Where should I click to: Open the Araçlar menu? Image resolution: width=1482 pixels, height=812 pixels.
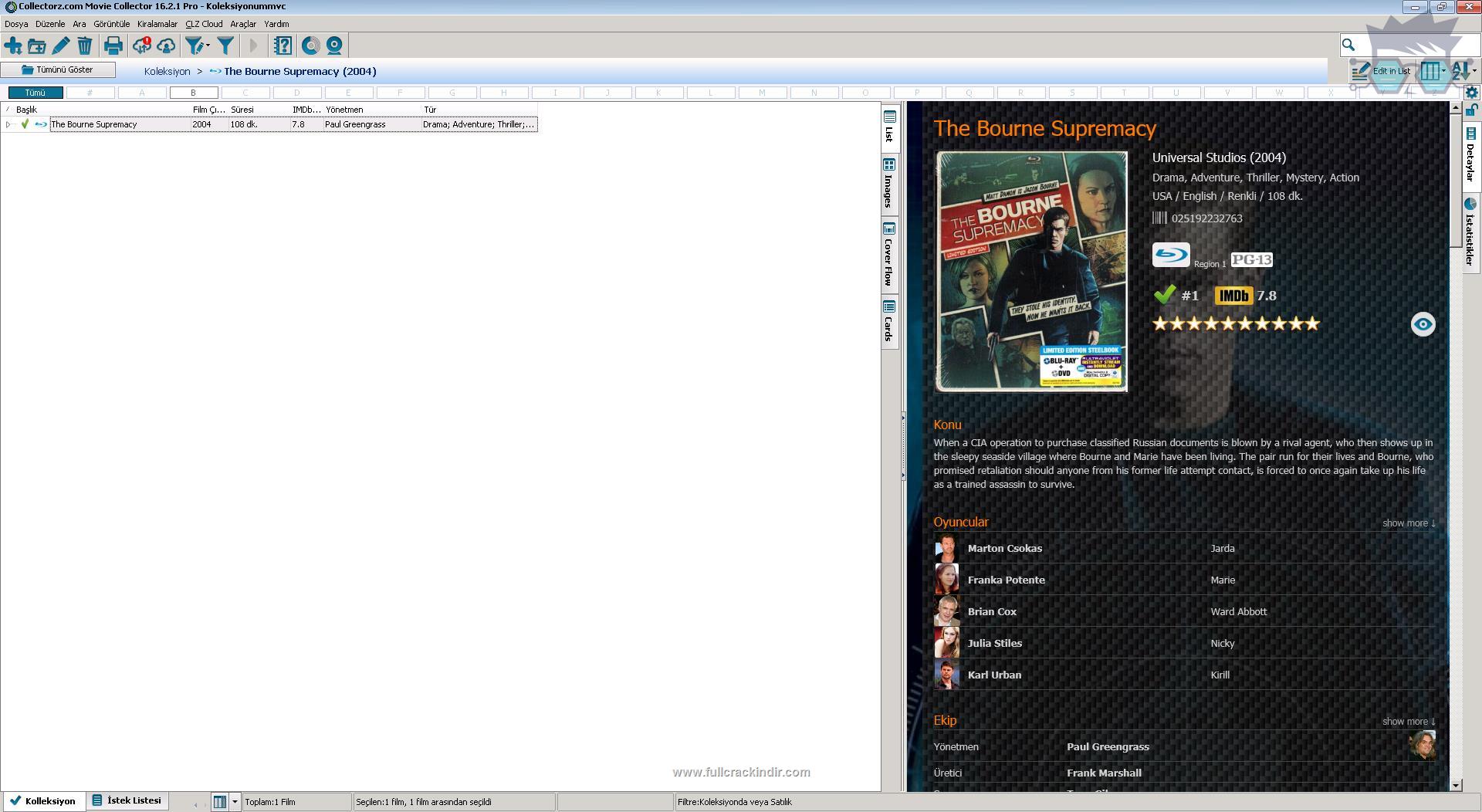243,24
